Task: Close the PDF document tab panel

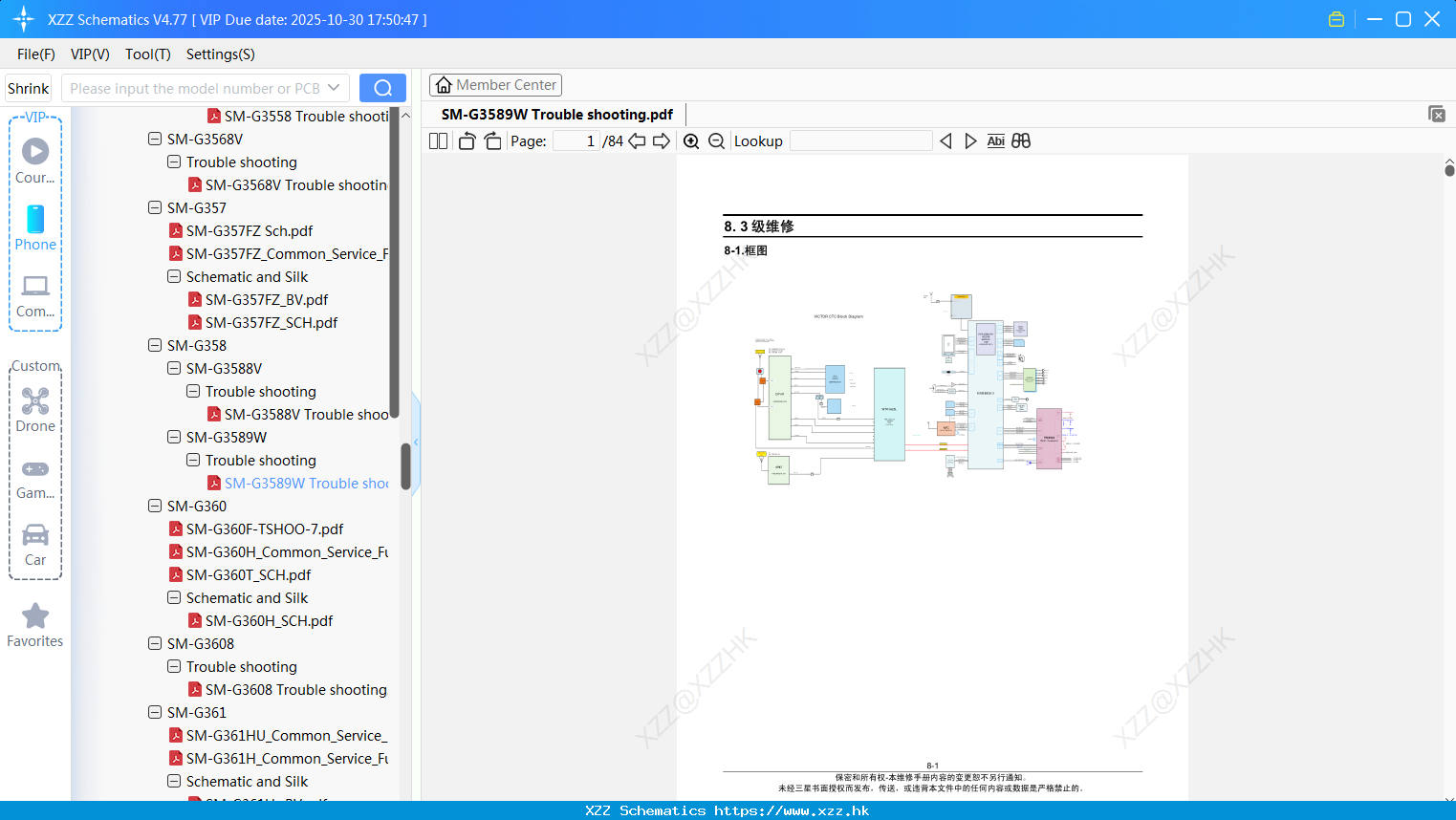Action: 1436,114
